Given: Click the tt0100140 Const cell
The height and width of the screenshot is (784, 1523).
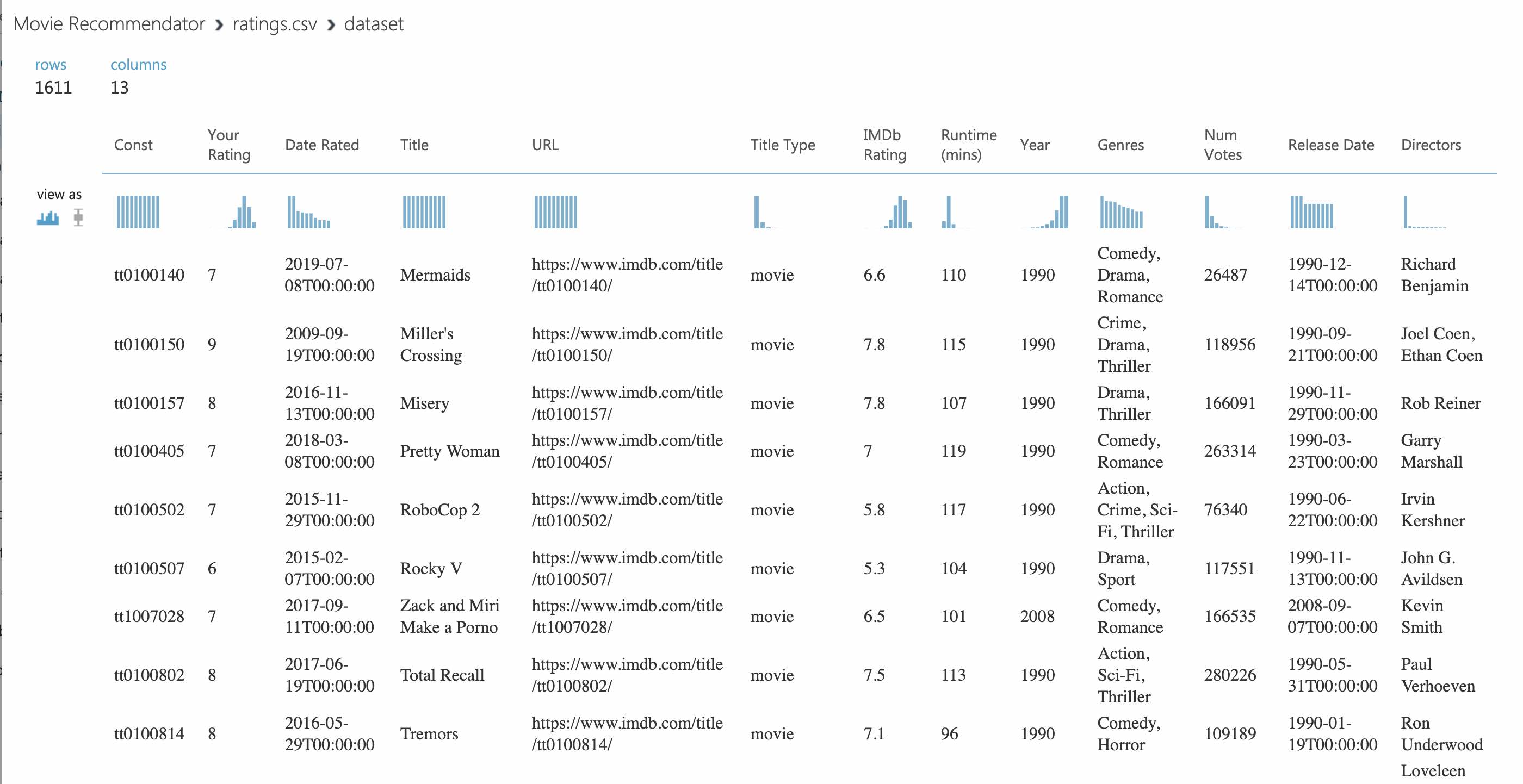Looking at the screenshot, I should pos(149,275).
